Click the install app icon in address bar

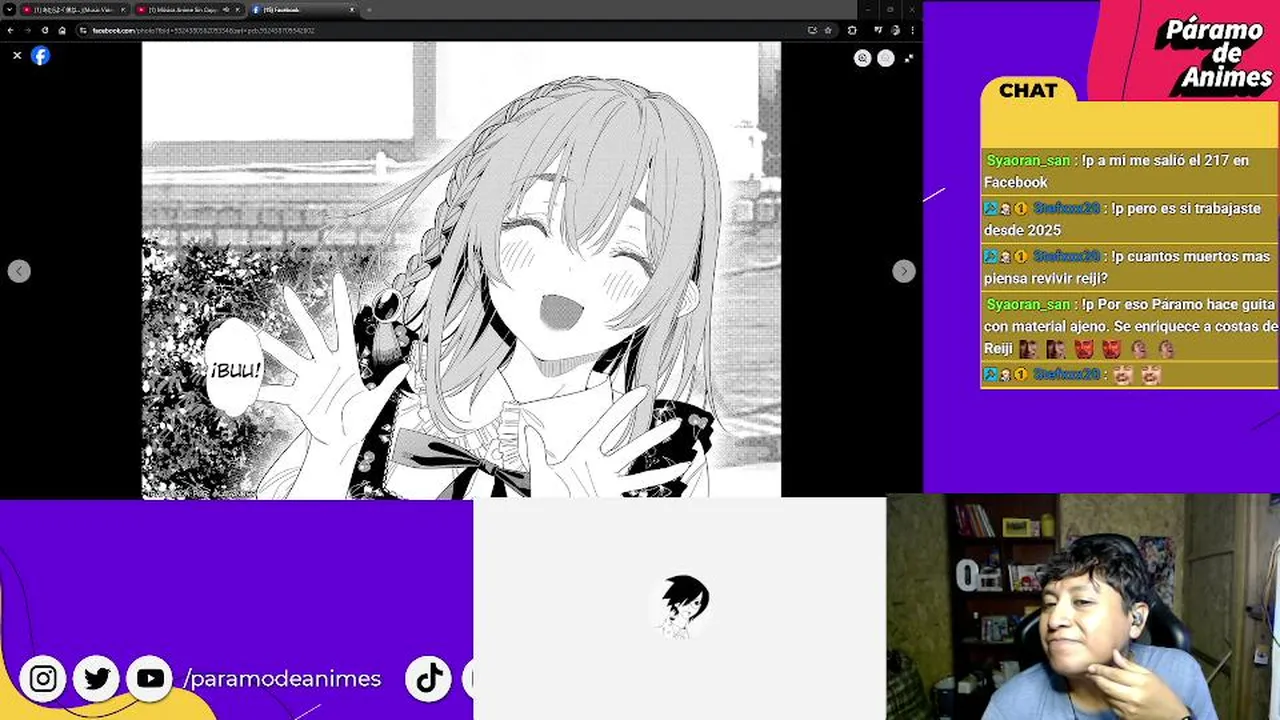813,30
